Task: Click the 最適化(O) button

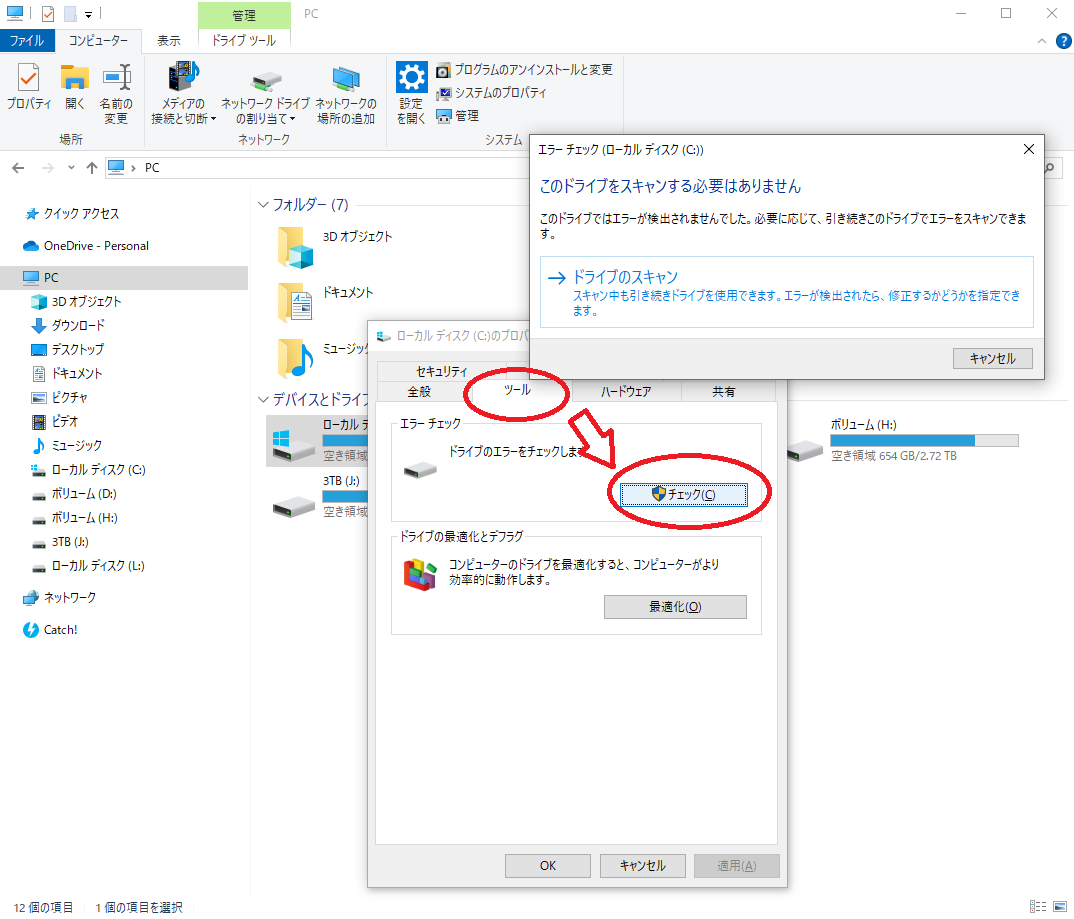Action: [x=675, y=607]
